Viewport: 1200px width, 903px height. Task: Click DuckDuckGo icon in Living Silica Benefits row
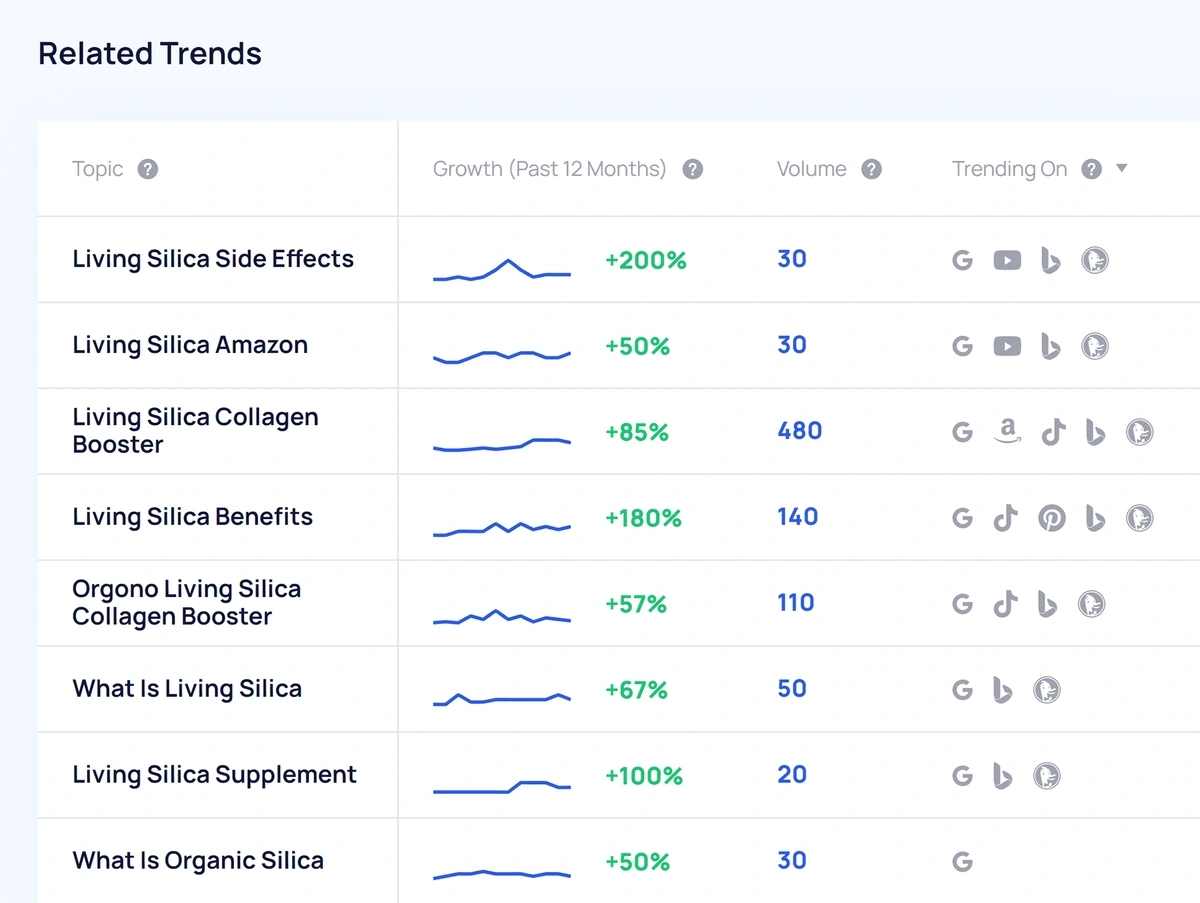click(1139, 518)
